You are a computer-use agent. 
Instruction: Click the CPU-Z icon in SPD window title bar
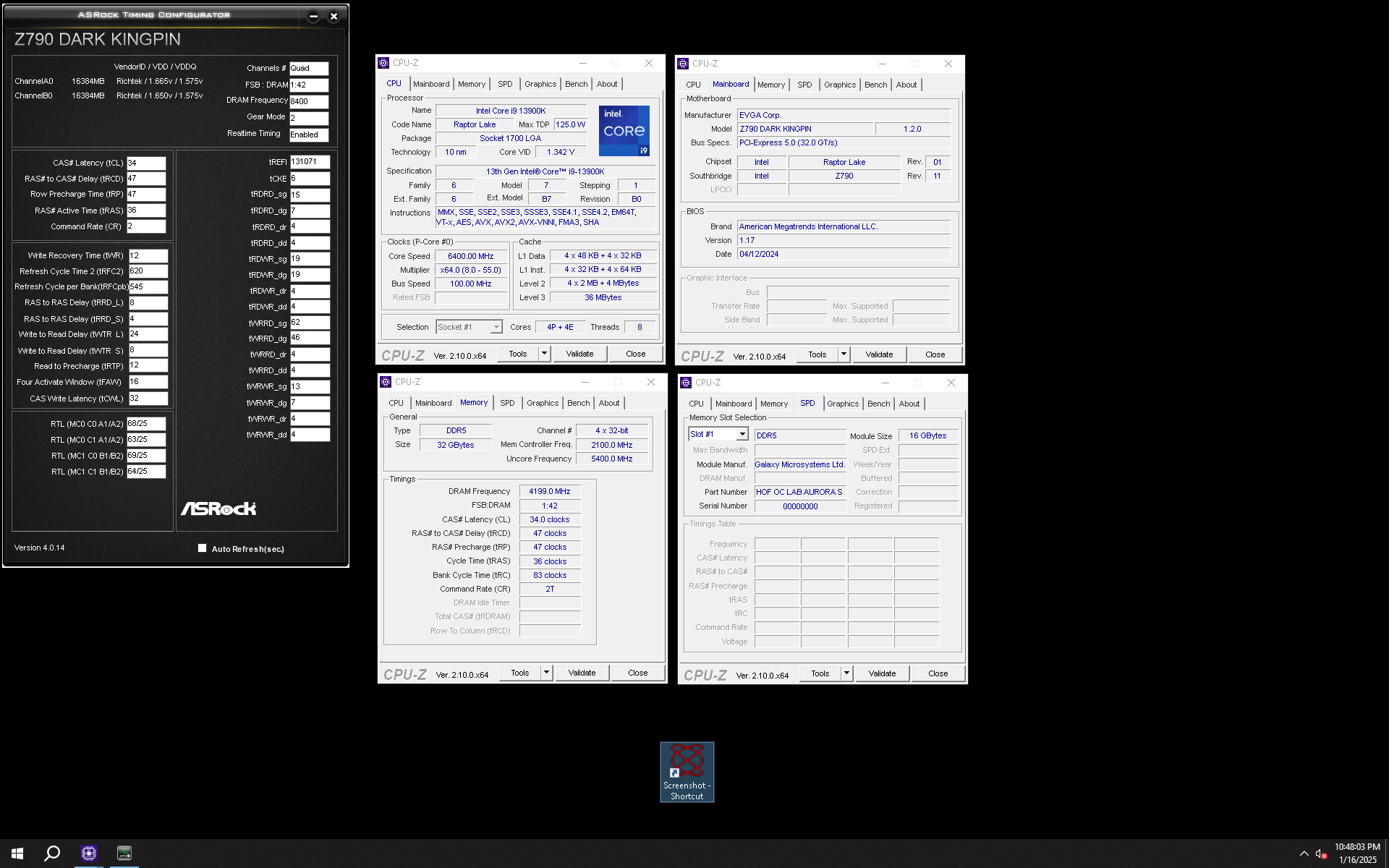[686, 383]
